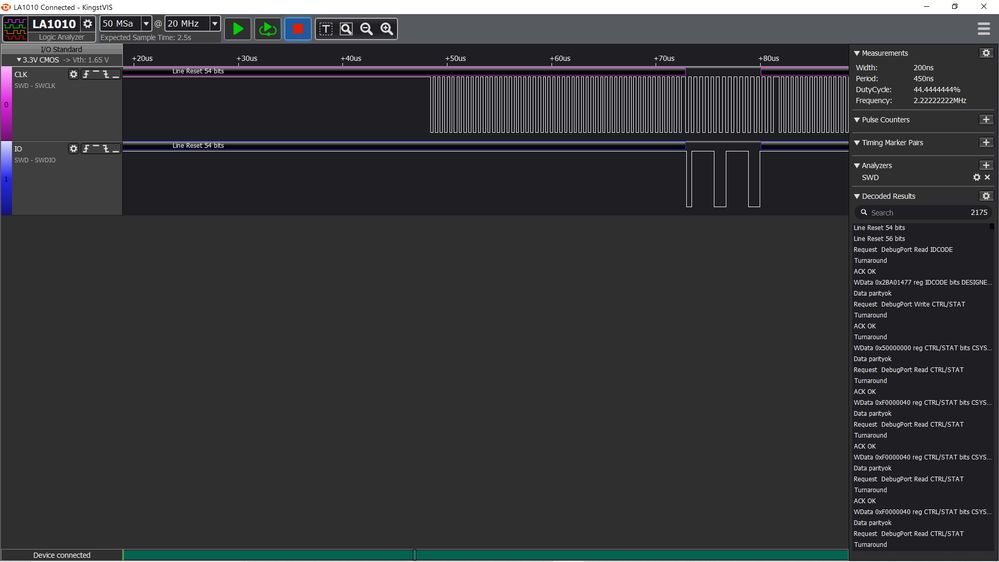Image resolution: width=999 pixels, height=562 pixels.
Task: Start repeated capture with loop play button
Action: coord(268,29)
